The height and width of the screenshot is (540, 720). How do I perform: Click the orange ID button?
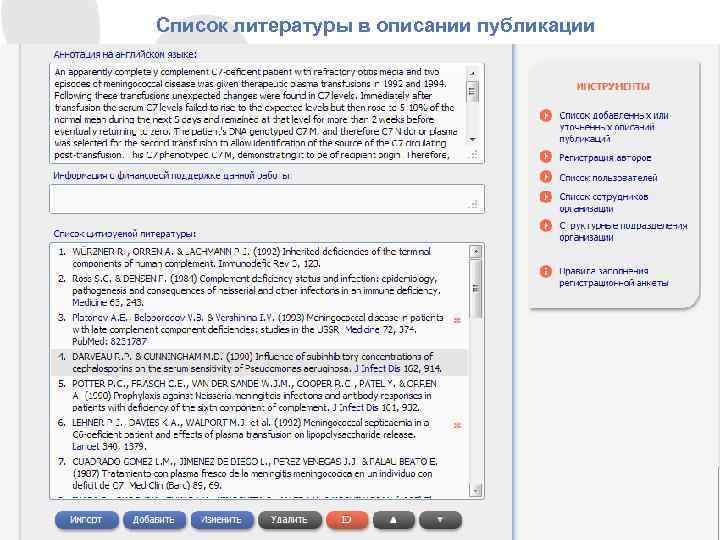point(347,520)
